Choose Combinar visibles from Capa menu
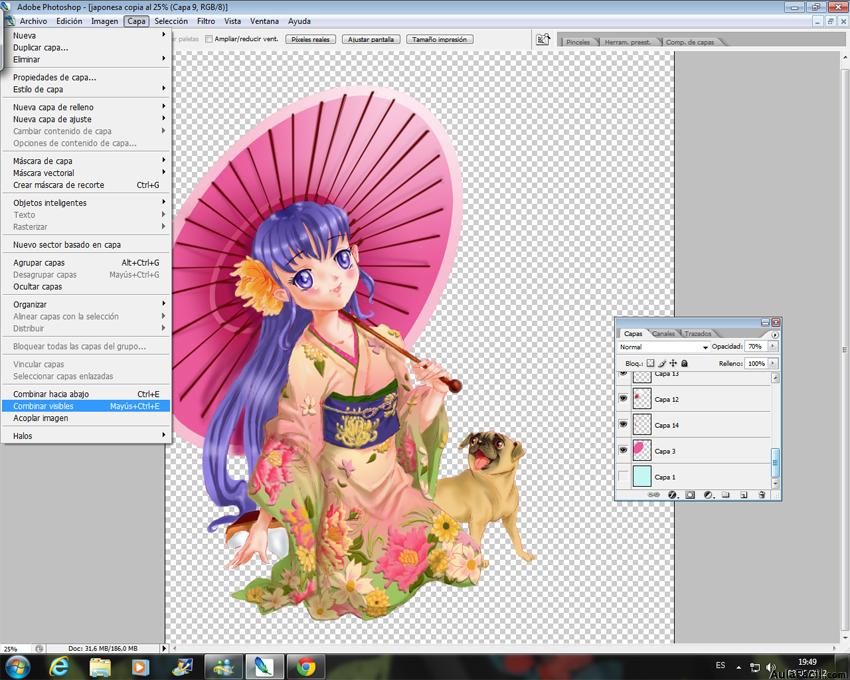Image resolution: width=850 pixels, height=680 pixels. 86,406
